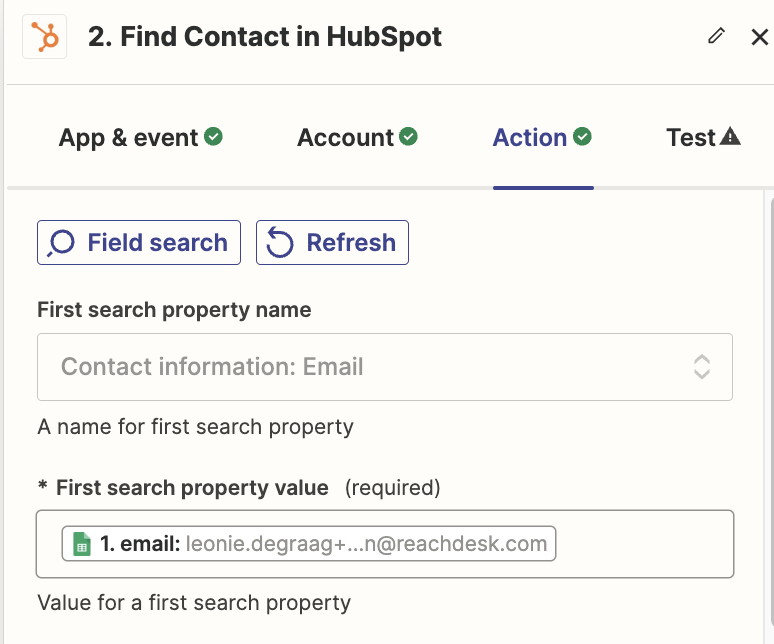This screenshot has width=774, height=644.
Task: Go to the Test tab
Action: tap(703, 137)
